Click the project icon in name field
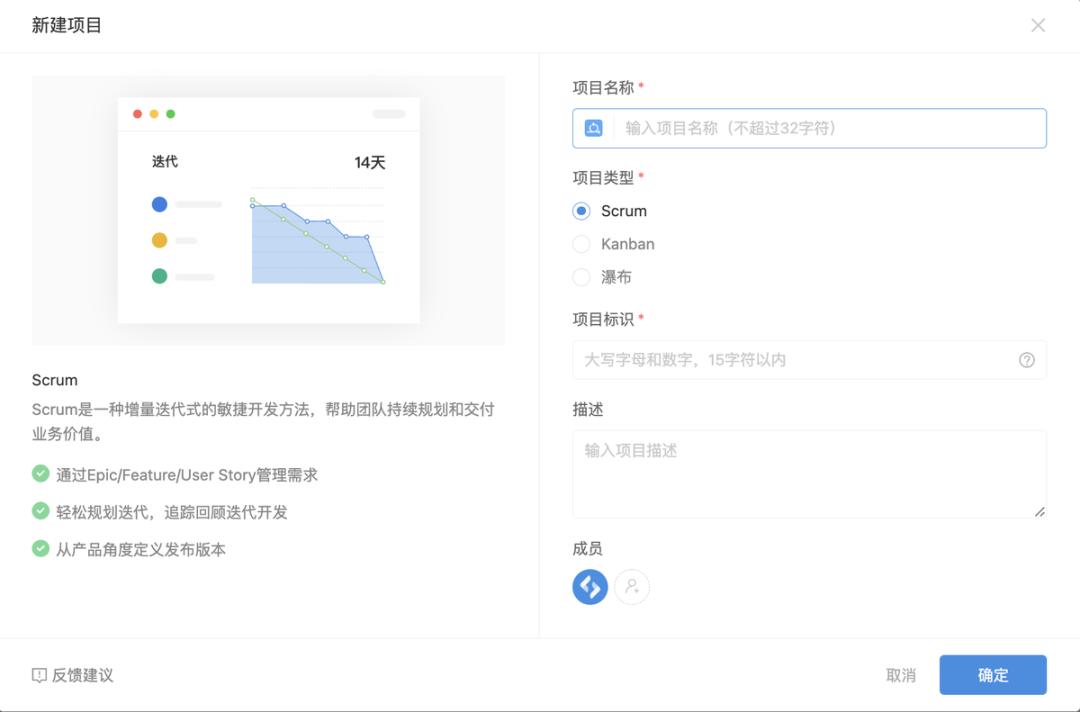Screen dimensions: 1080x712 tap(593, 128)
